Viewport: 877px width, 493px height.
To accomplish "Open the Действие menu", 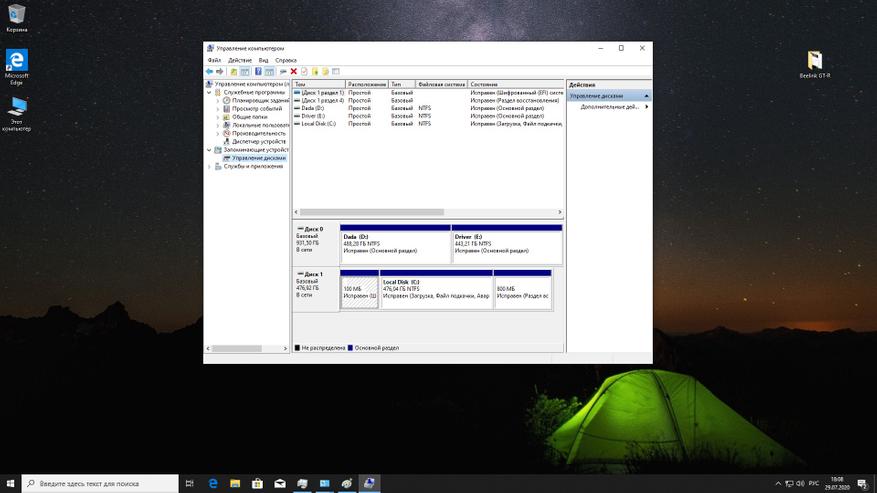I will [x=239, y=60].
